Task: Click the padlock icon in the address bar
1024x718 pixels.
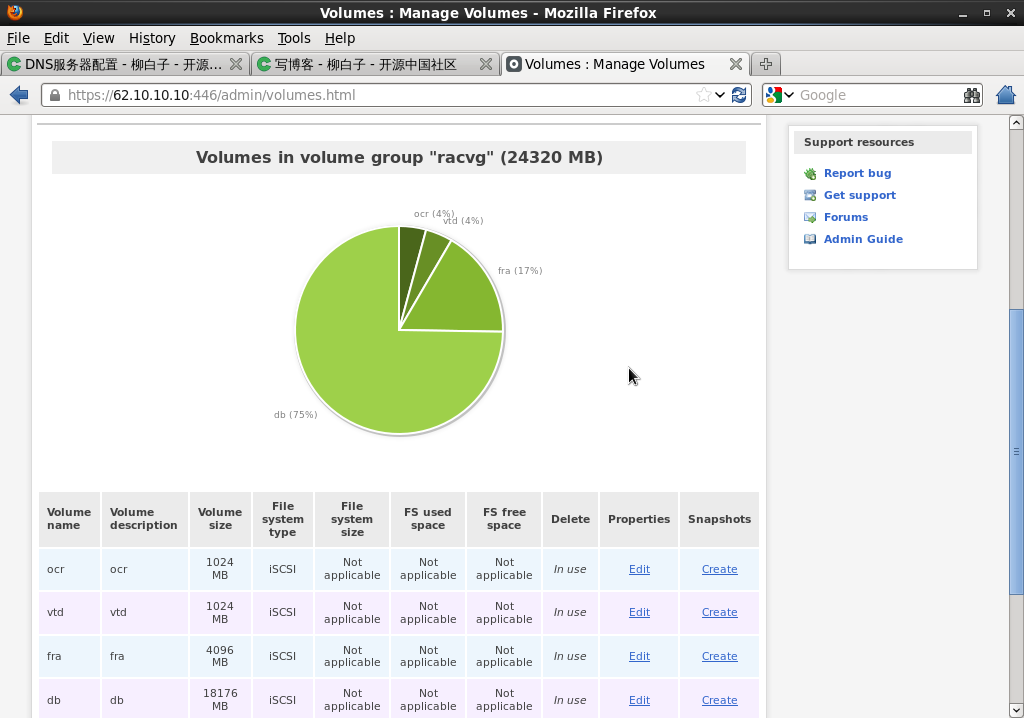Action: (x=55, y=95)
